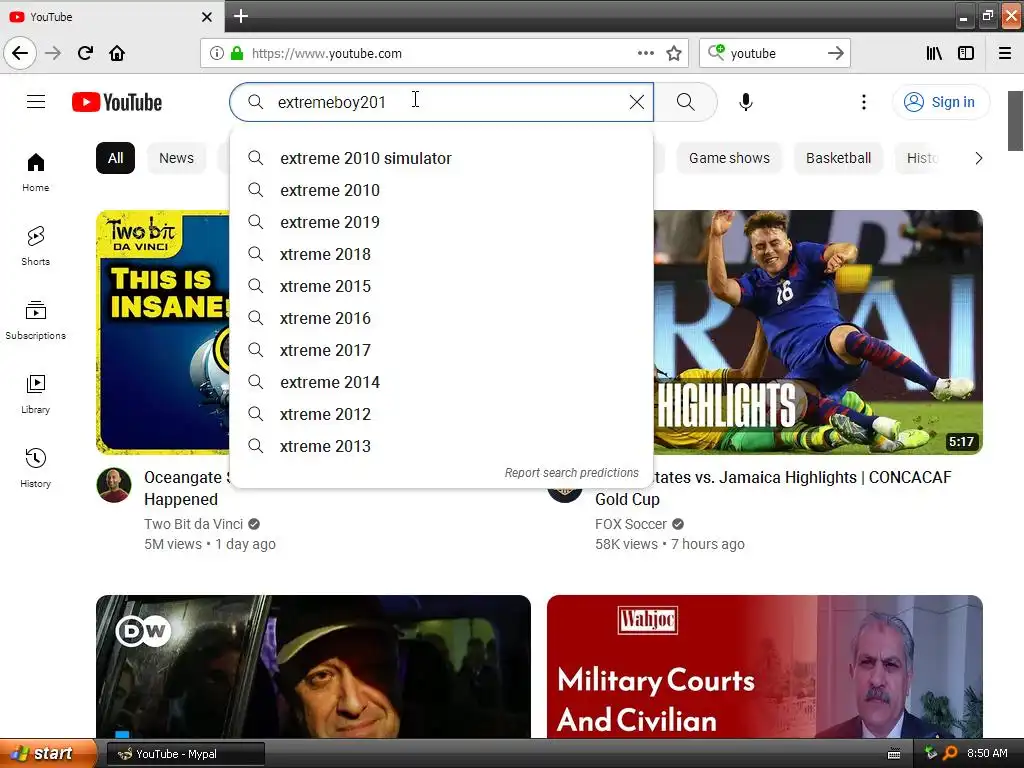This screenshot has height=768, width=1024.
Task: Choose suggestion 'extreme 2010 simulator'
Action: pos(441,158)
